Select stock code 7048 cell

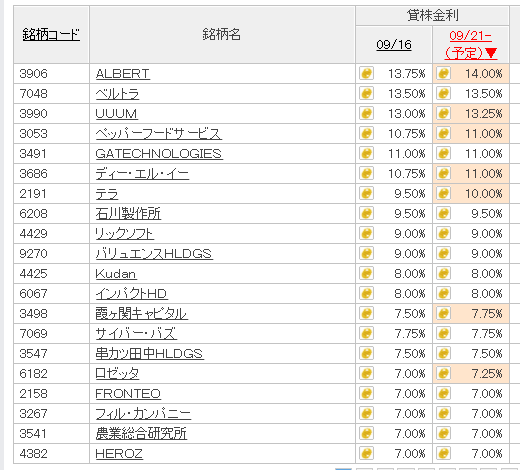51,94
